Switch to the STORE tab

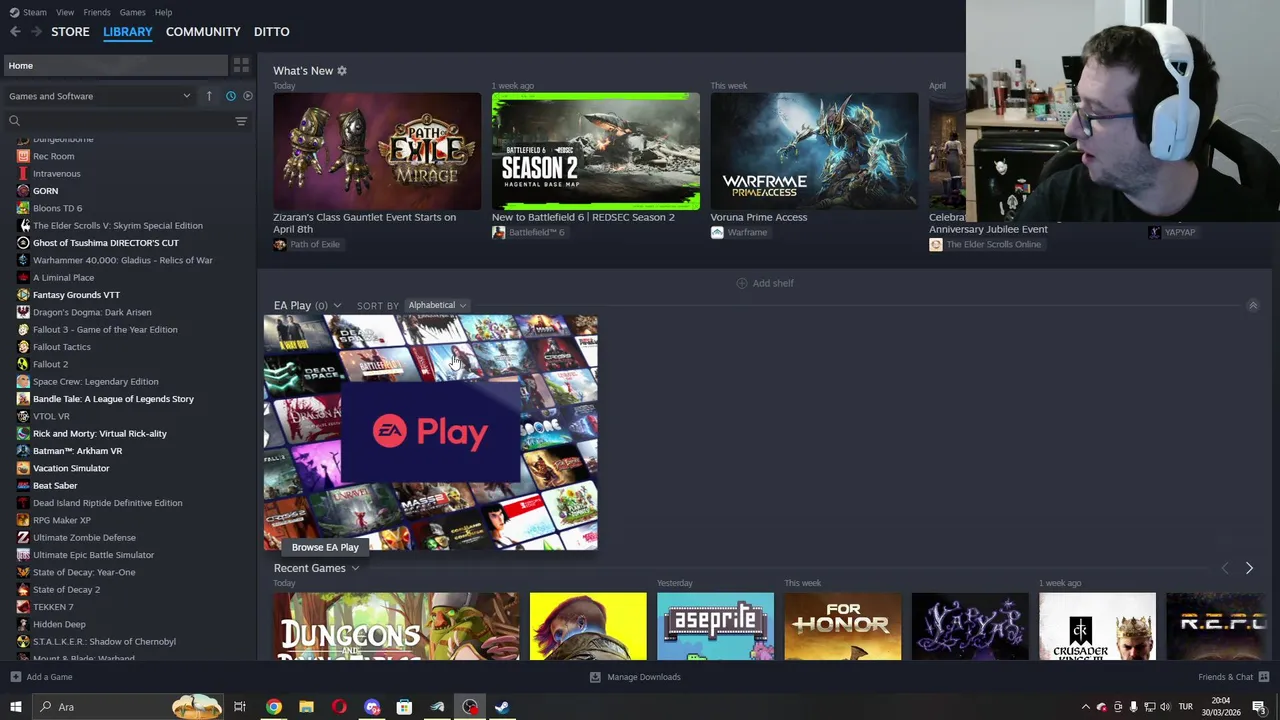[70, 32]
